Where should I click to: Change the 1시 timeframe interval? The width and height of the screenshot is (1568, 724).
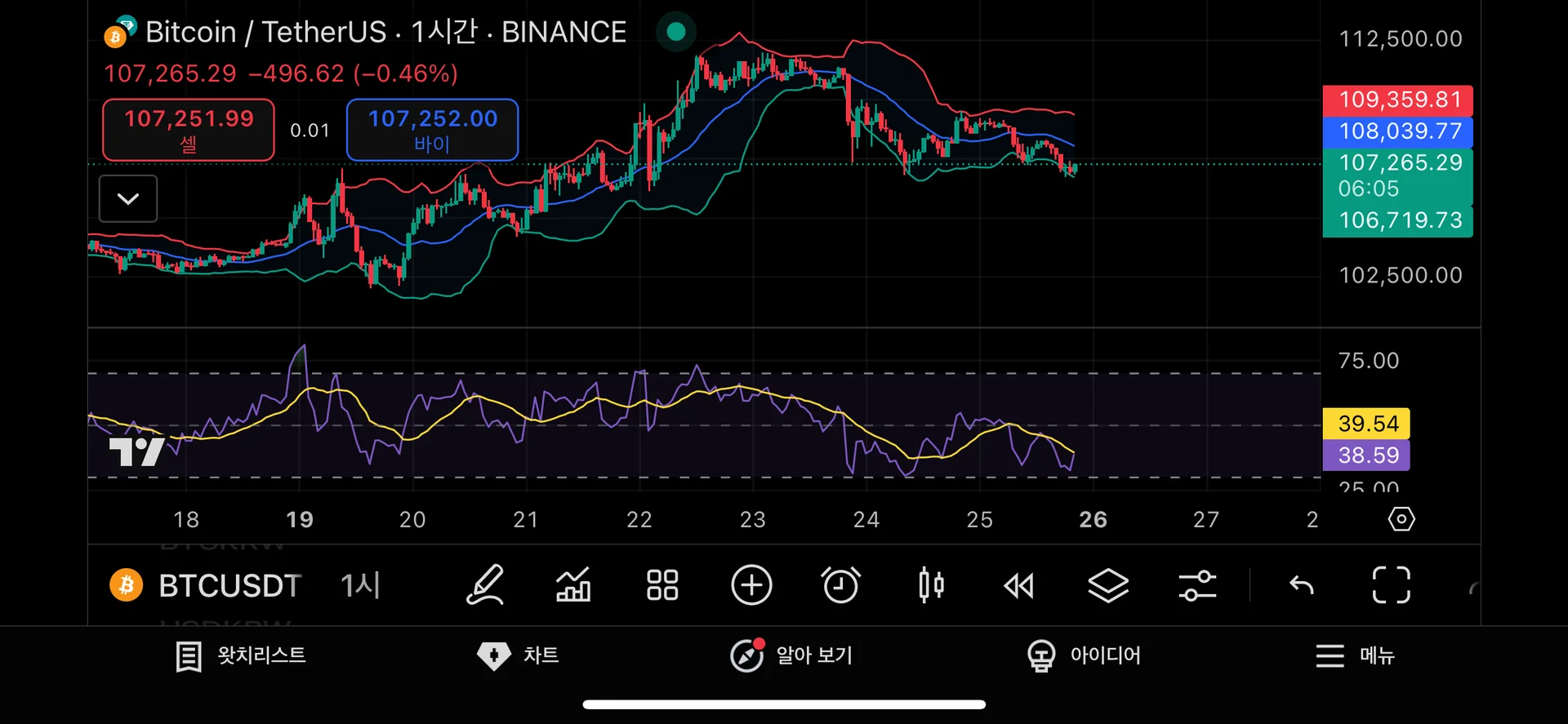360,585
